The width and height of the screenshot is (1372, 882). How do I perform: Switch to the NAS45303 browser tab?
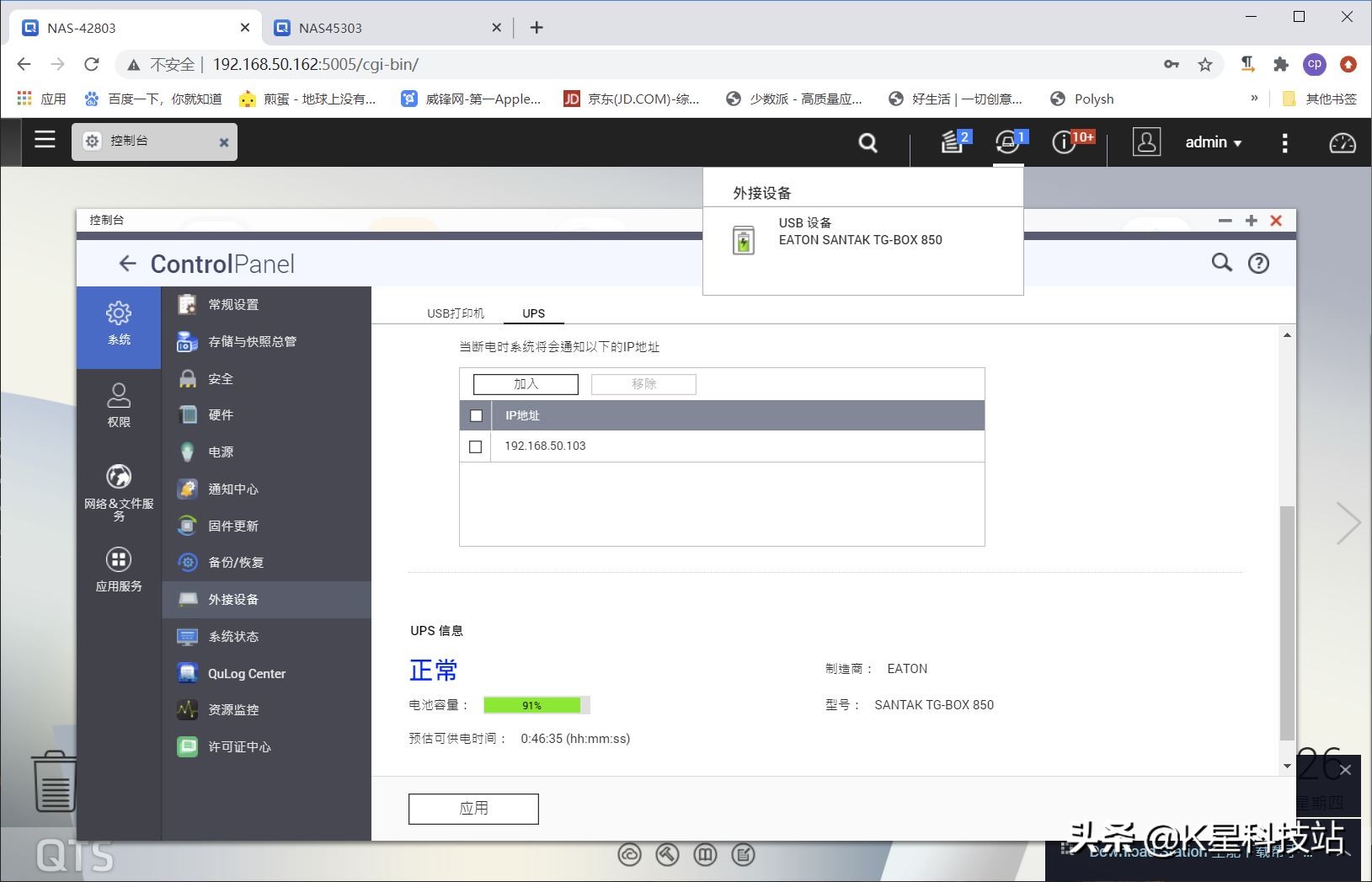pyautogui.click(x=387, y=28)
